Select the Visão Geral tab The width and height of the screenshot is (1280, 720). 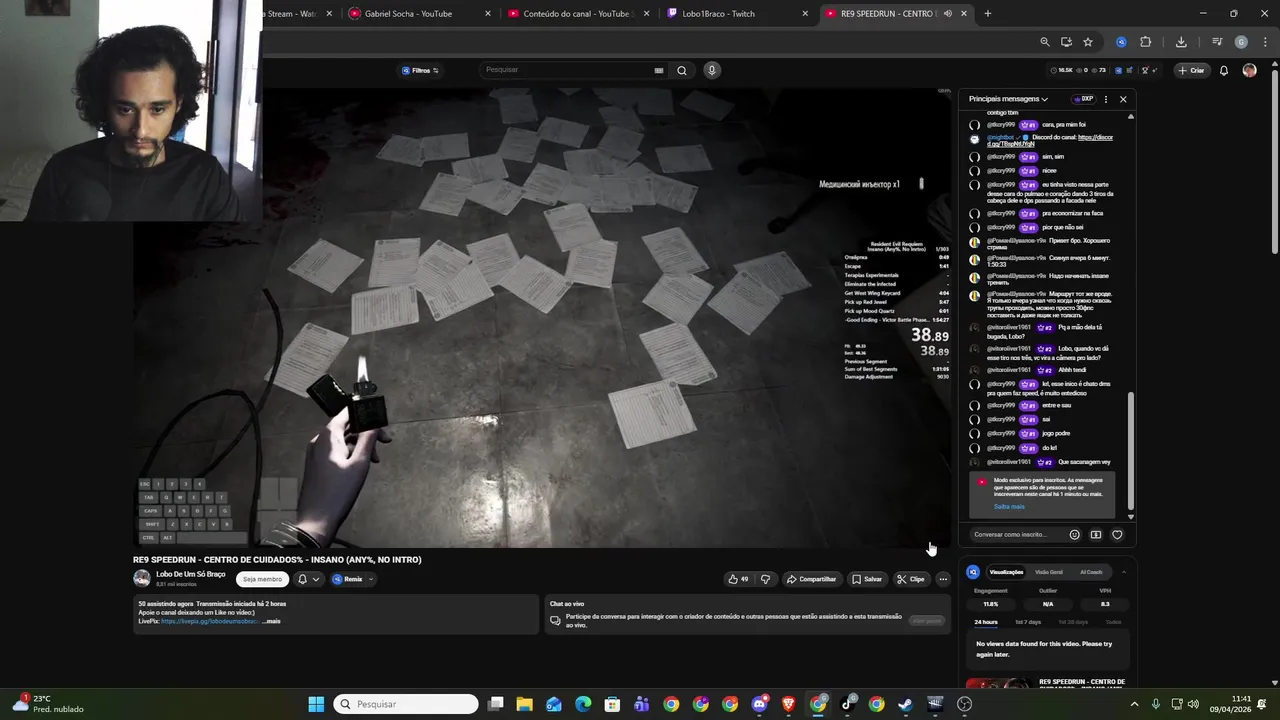pos(1049,572)
